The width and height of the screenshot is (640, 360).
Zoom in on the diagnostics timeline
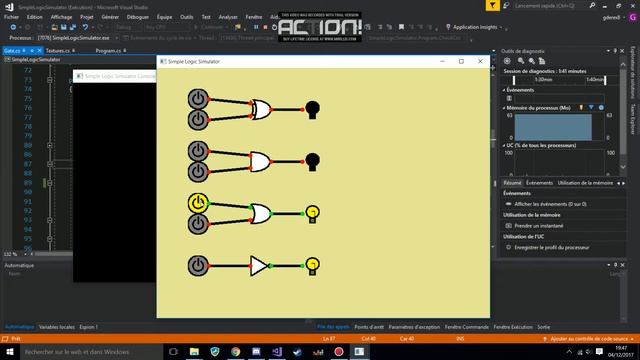coord(521,61)
